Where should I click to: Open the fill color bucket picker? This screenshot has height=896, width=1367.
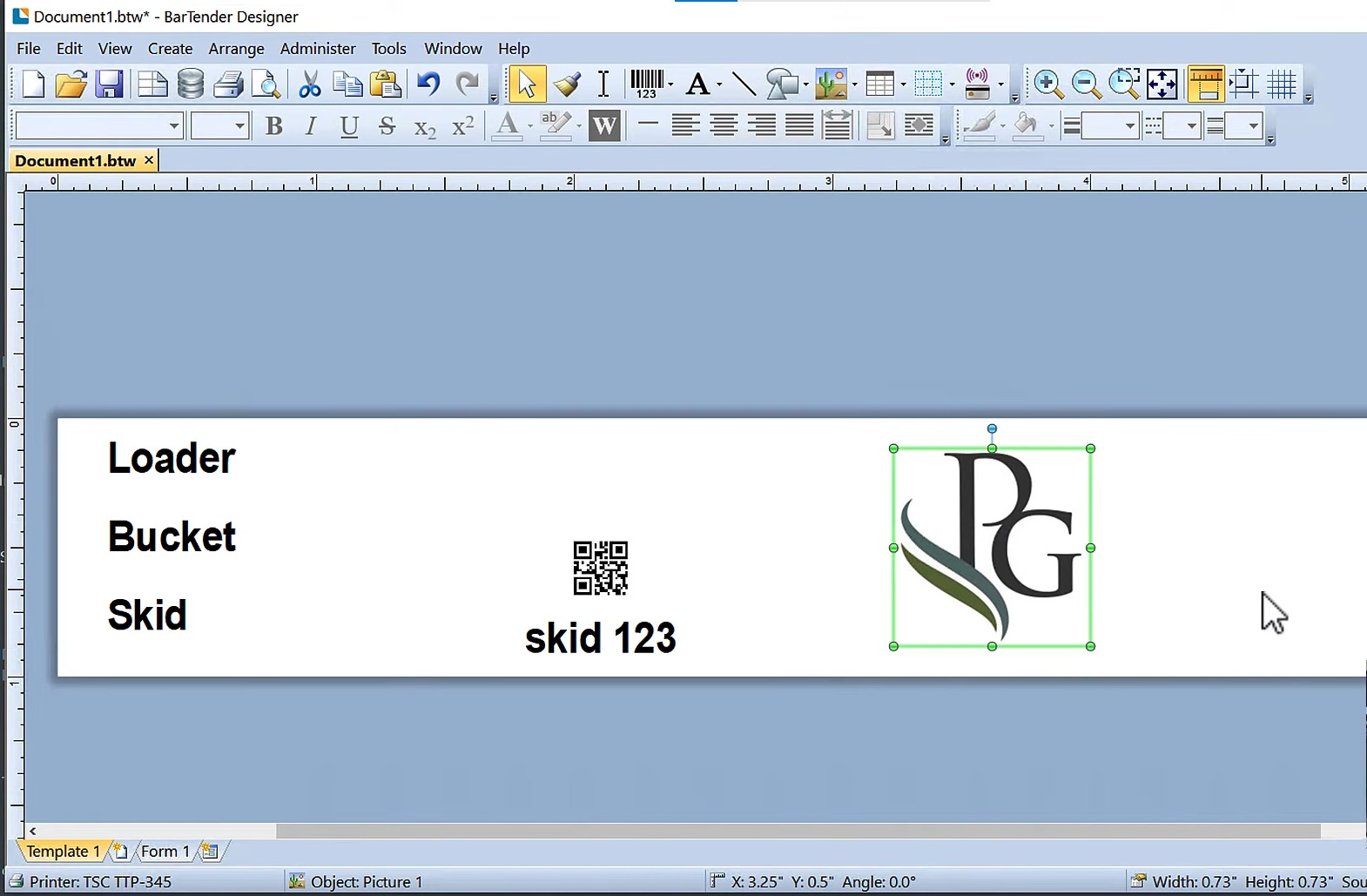point(1027,126)
